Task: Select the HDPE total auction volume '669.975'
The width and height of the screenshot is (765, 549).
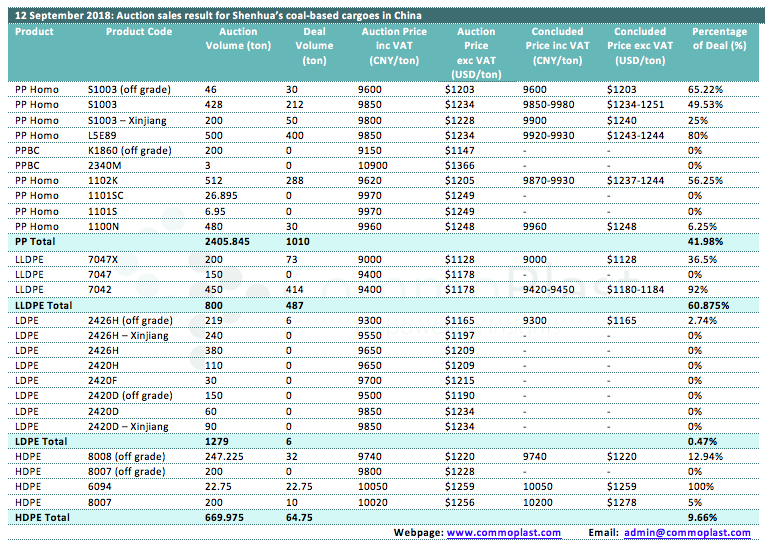Action: (x=224, y=517)
